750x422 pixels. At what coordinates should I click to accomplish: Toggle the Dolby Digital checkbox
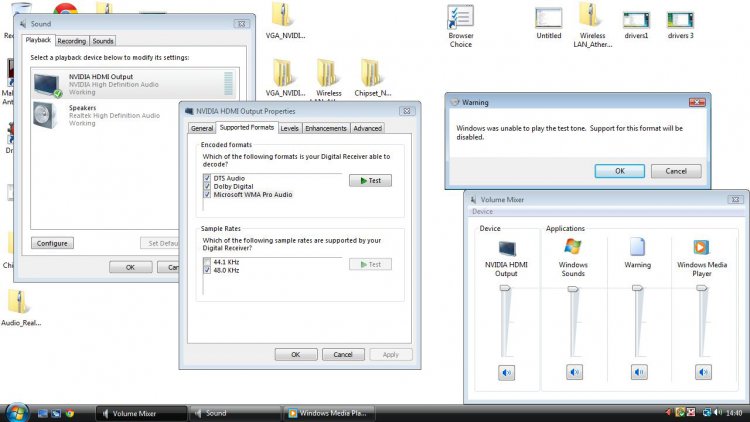tap(207, 186)
